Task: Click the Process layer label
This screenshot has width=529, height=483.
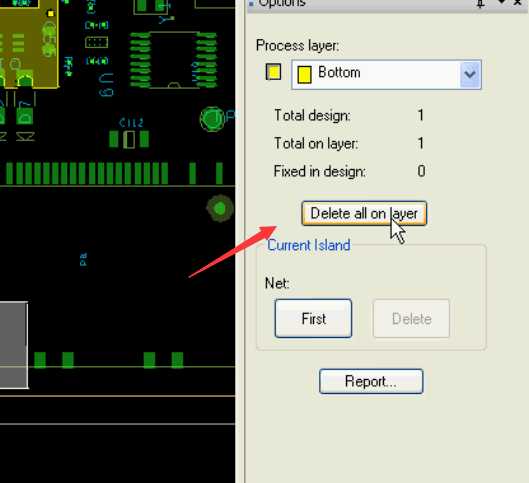Action: click(298, 46)
